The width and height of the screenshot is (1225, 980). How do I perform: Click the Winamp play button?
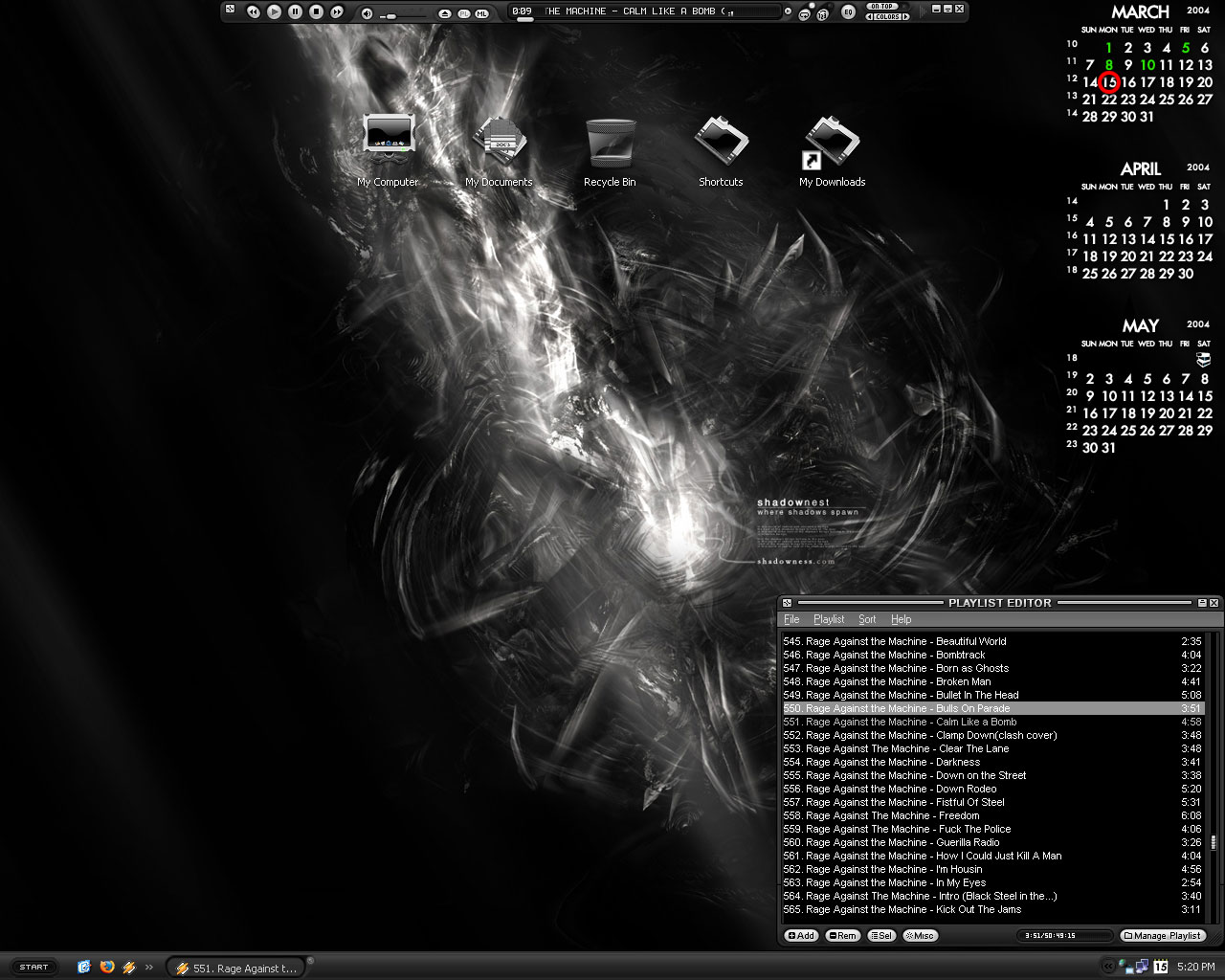[x=274, y=11]
